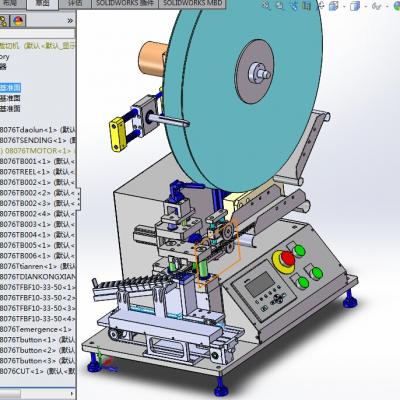Switch to the SOLIDWORKS MBD tab

pos(193,3)
